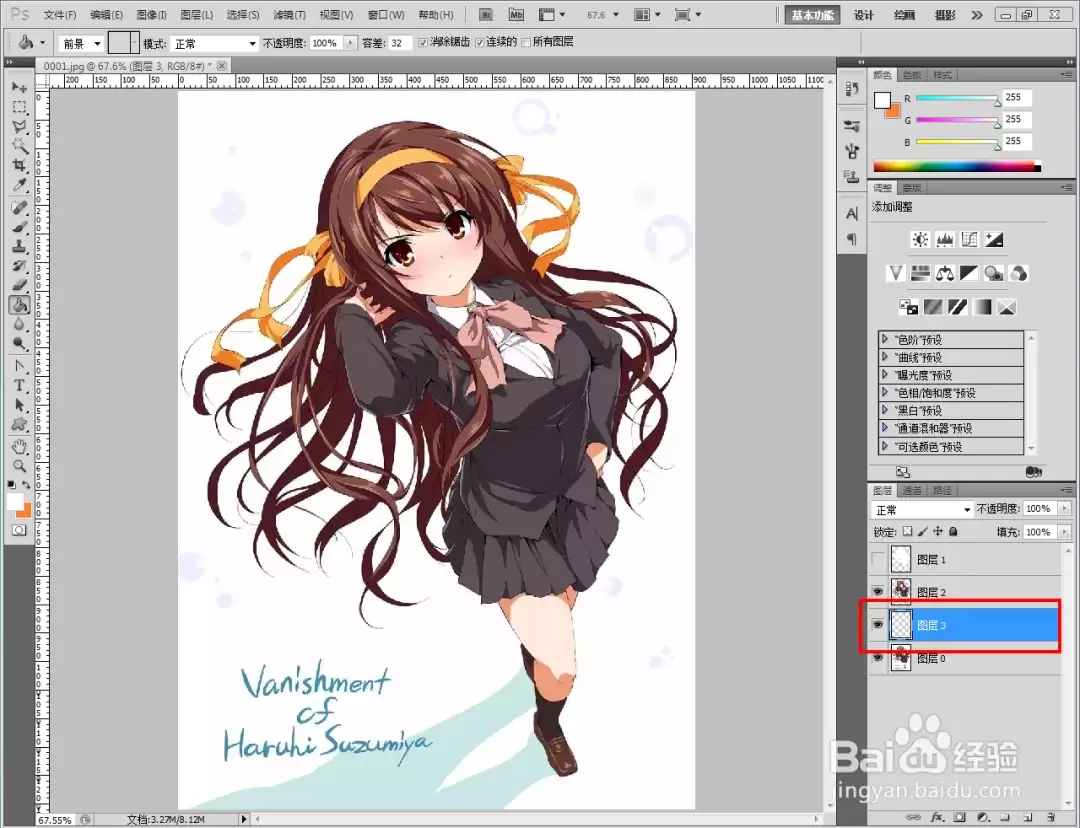Open the 文件(F) menu
1080x828 pixels.
pos(60,14)
